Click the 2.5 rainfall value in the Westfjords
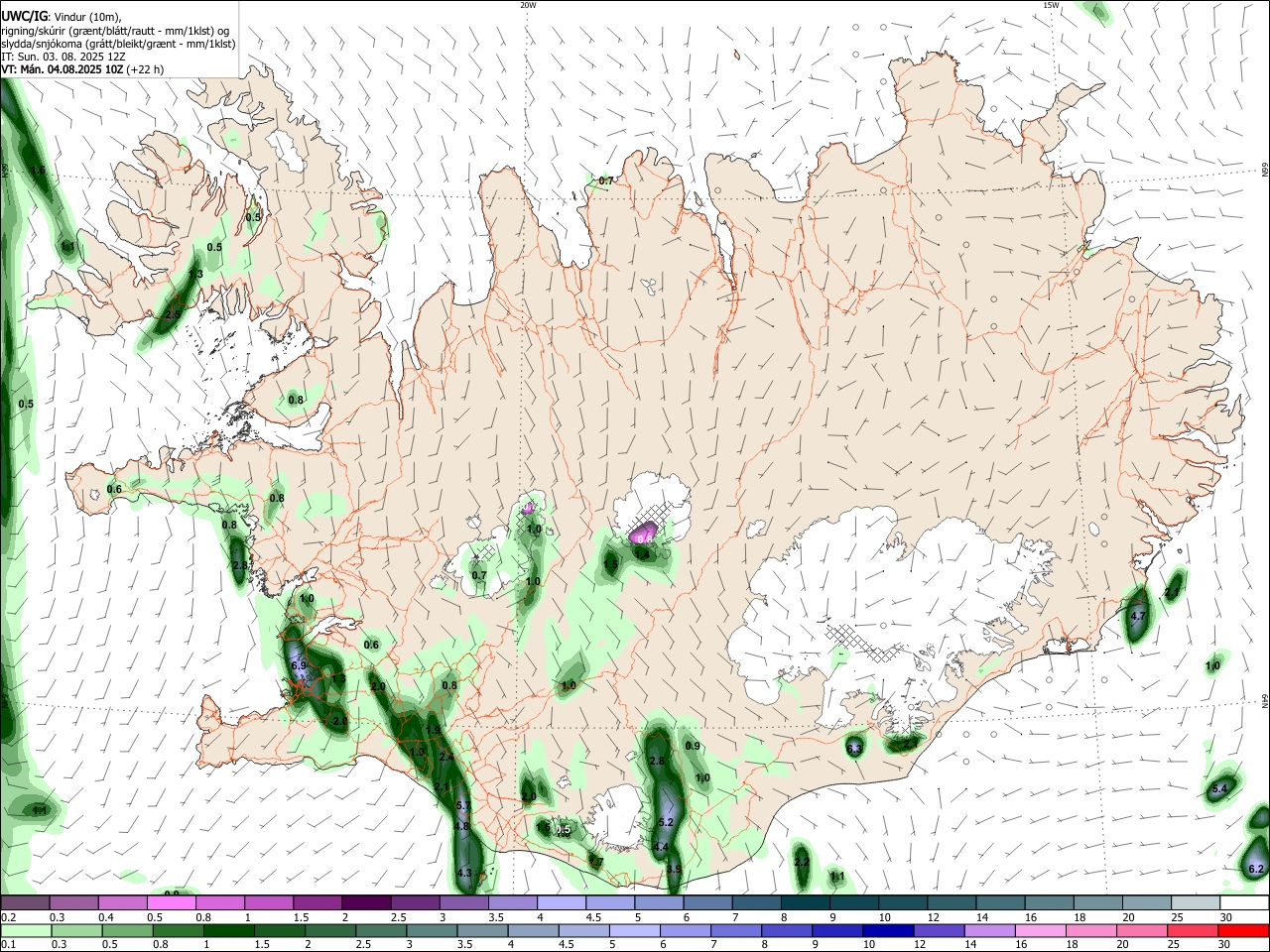The image size is (1270, 952). pyautogui.click(x=172, y=314)
